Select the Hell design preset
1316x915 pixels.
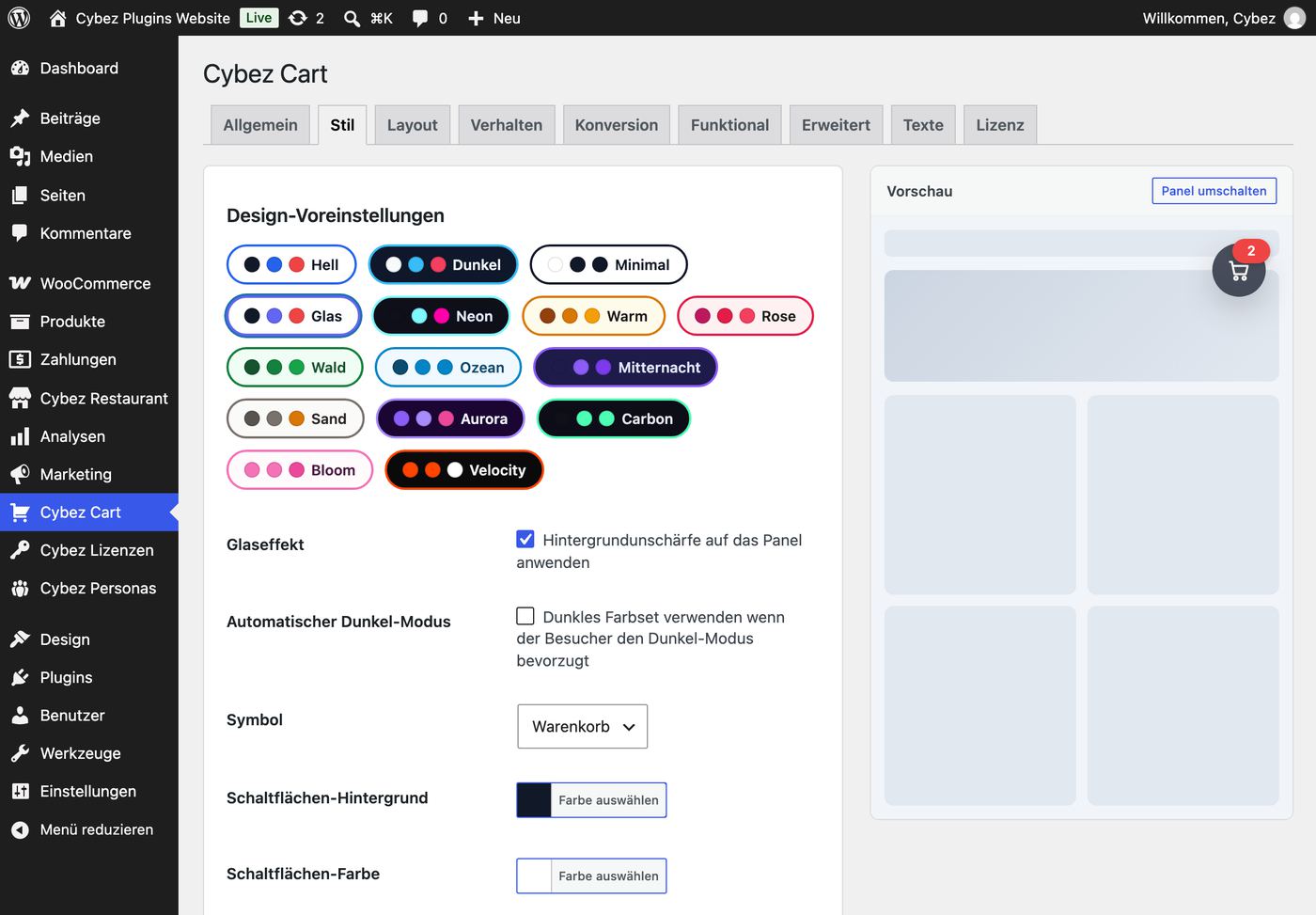click(x=291, y=264)
